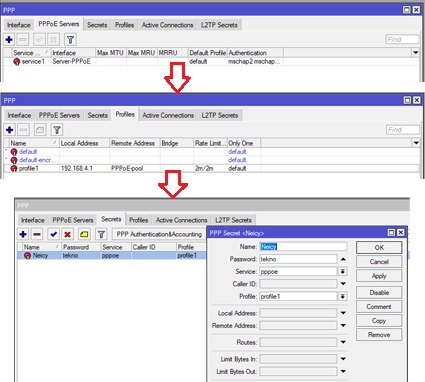This screenshot has height=382, width=425.
Task: Click Cancel in PPP Secret dialog
Action: (x=379, y=262)
